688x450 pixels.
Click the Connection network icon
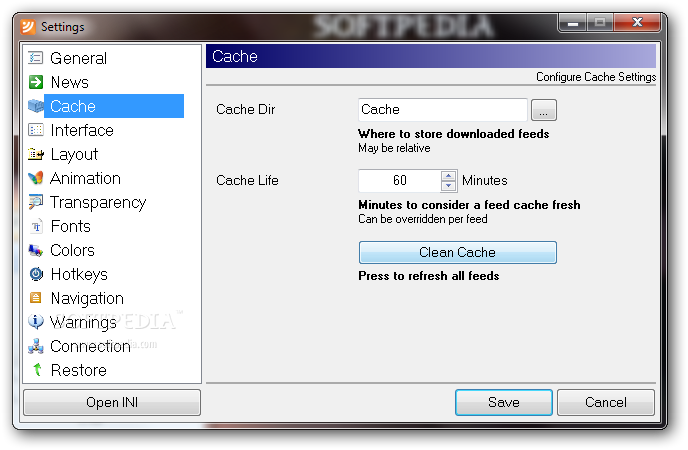(x=36, y=346)
